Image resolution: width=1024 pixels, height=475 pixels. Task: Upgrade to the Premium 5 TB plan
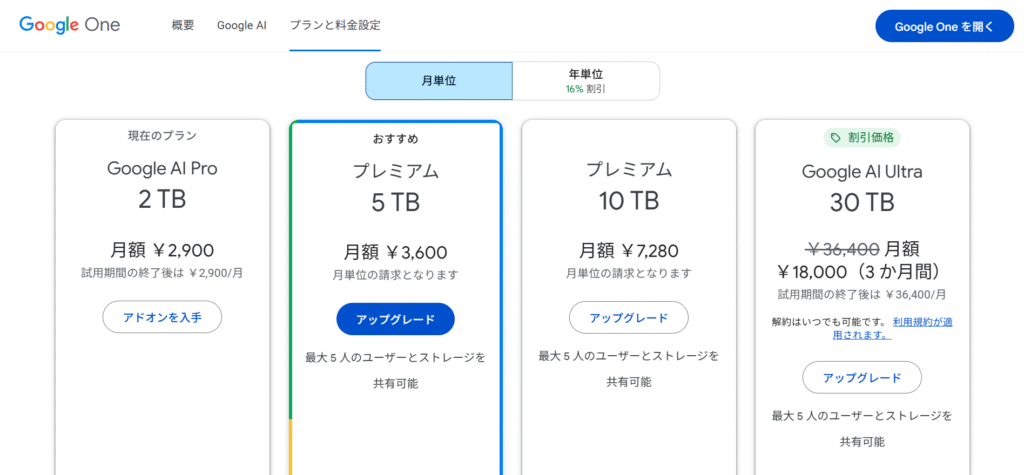point(395,319)
